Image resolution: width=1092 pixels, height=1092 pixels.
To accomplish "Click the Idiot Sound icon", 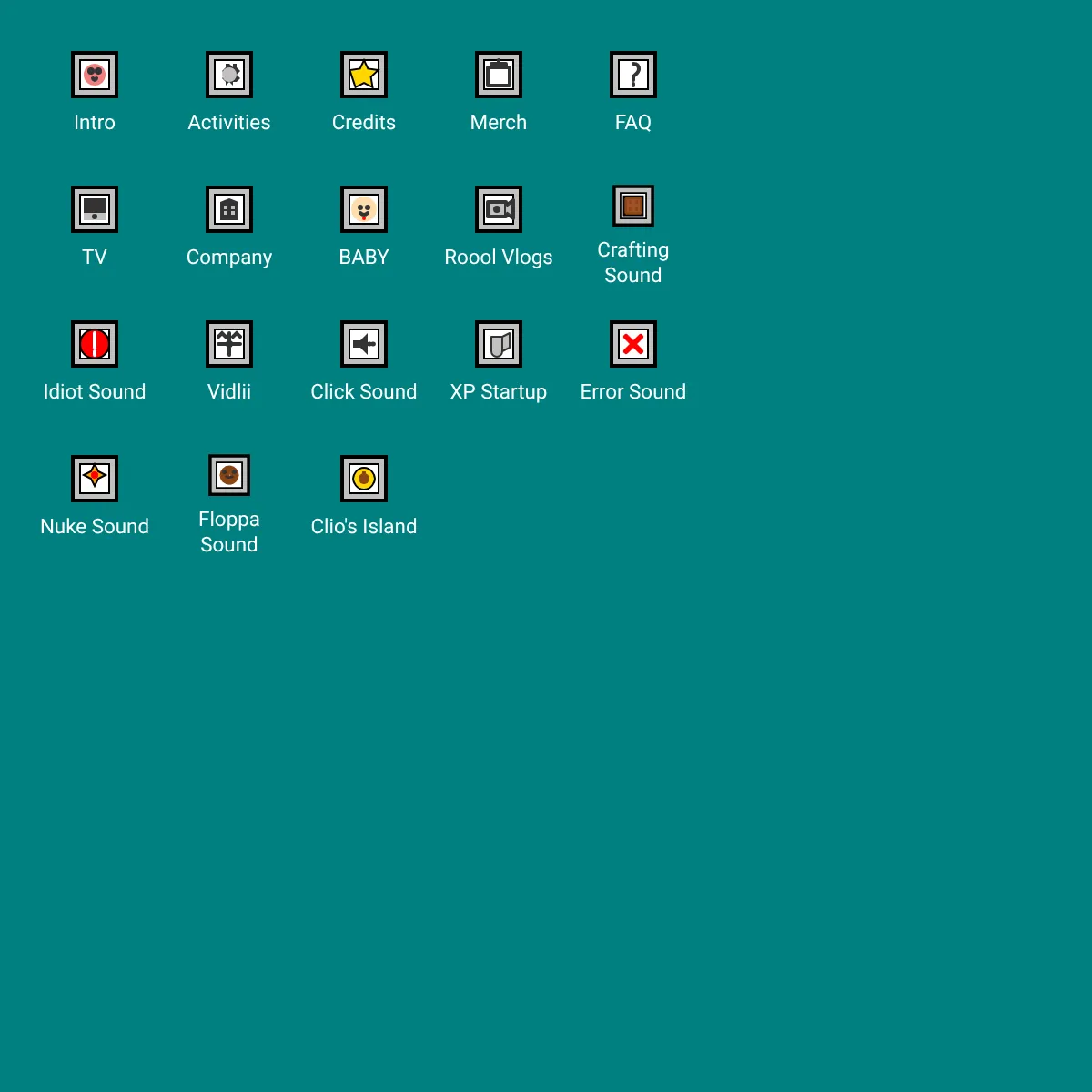I will (95, 343).
